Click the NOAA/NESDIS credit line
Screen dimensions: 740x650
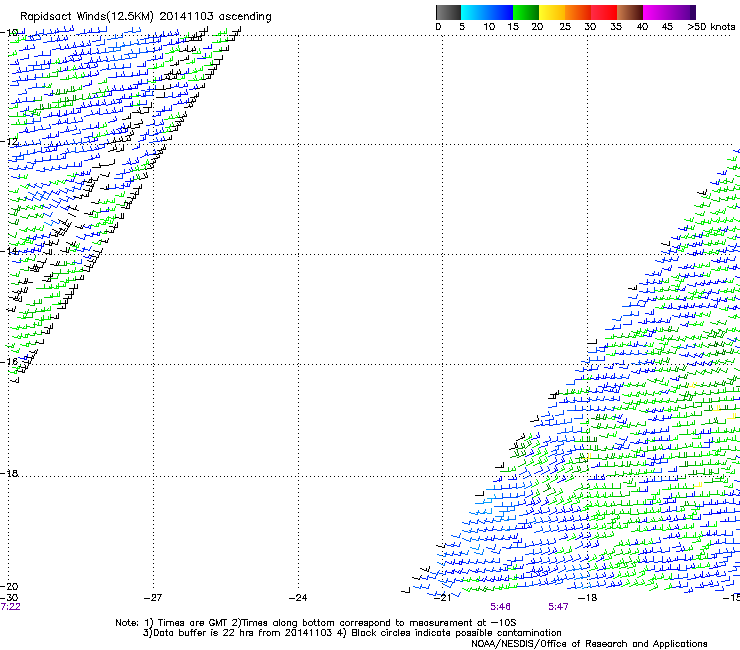[589, 644]
